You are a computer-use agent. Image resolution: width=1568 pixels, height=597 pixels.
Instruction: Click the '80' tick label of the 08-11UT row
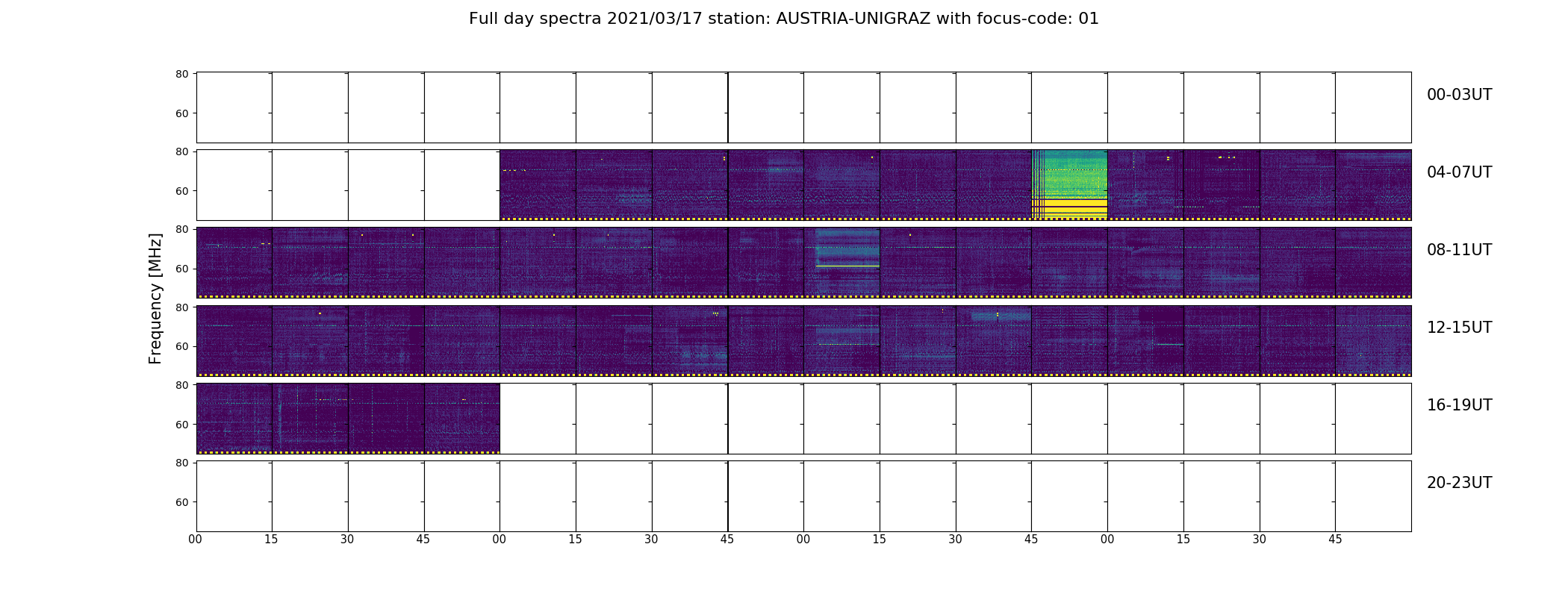point(181,229)
